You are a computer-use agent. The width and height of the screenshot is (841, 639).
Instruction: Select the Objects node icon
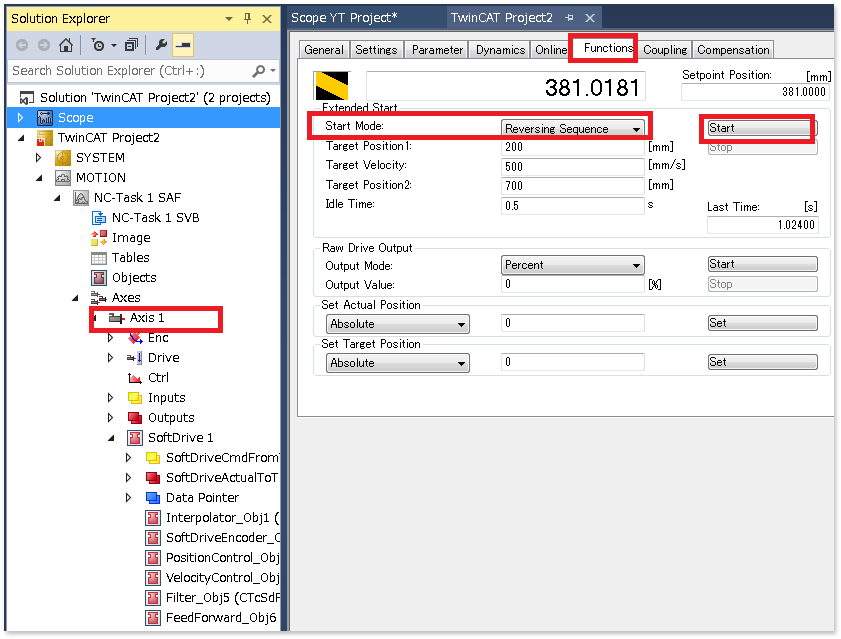coord(99,278)
